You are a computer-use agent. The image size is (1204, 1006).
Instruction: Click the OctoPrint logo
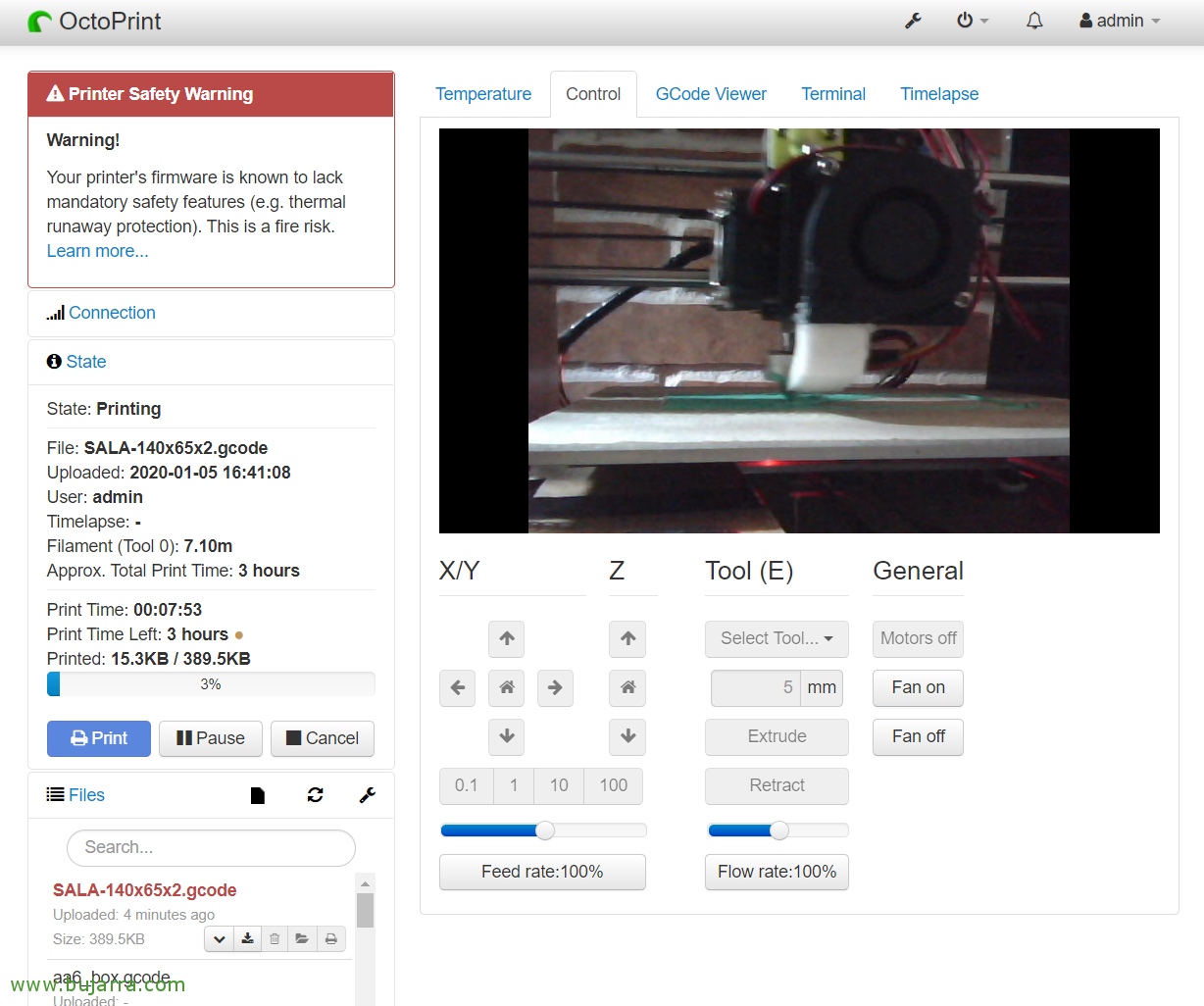pyautogui.click(x=94, y=21)
